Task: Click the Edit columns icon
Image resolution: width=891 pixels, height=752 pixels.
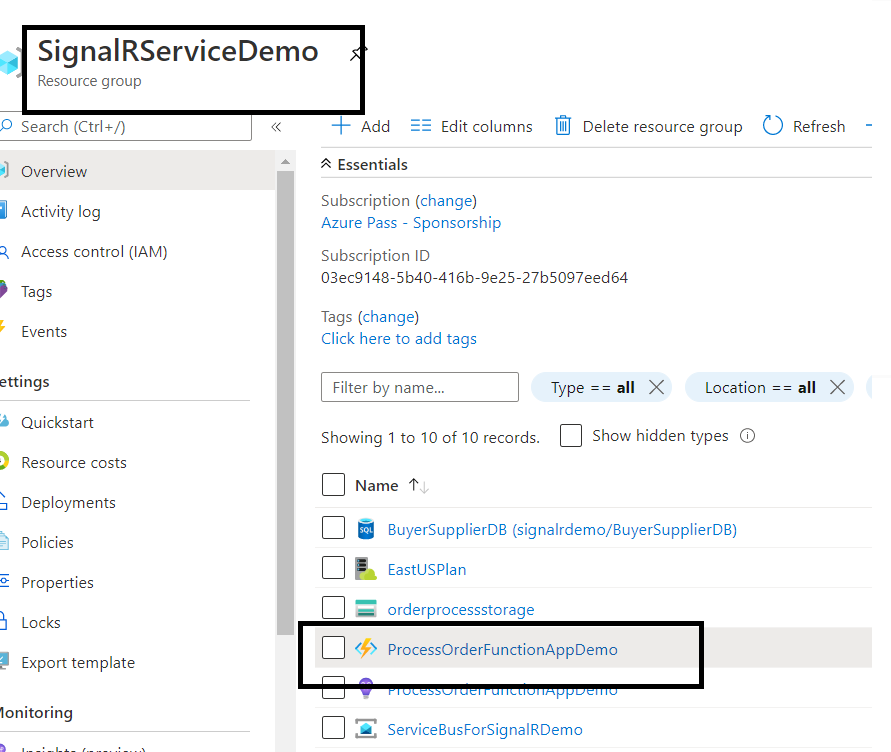Action: pyautogui.click(x=421, y=126)
